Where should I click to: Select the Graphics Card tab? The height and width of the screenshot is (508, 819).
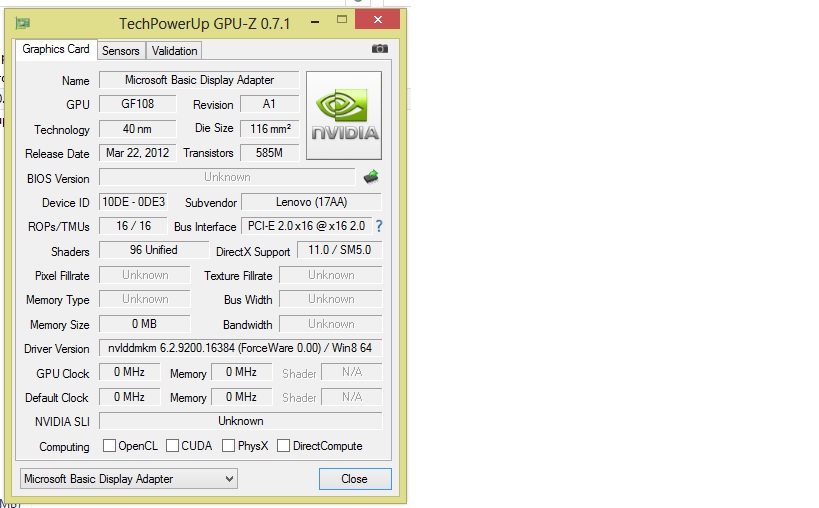[56, 49]
